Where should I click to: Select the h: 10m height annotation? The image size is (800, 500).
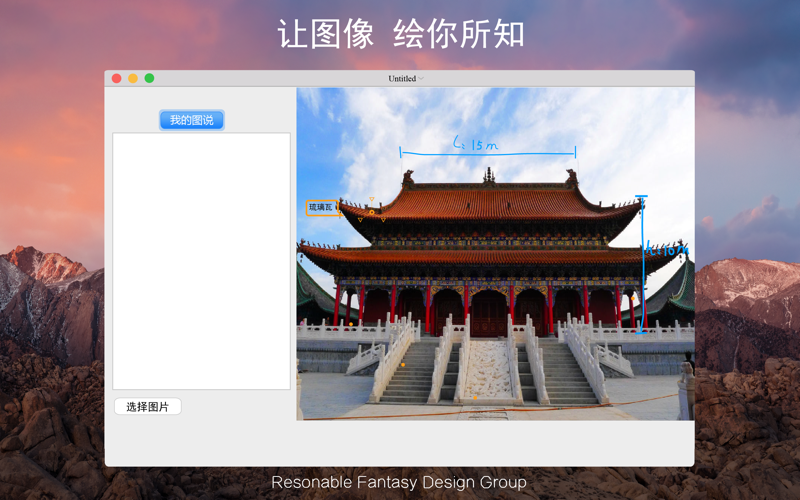667,249
